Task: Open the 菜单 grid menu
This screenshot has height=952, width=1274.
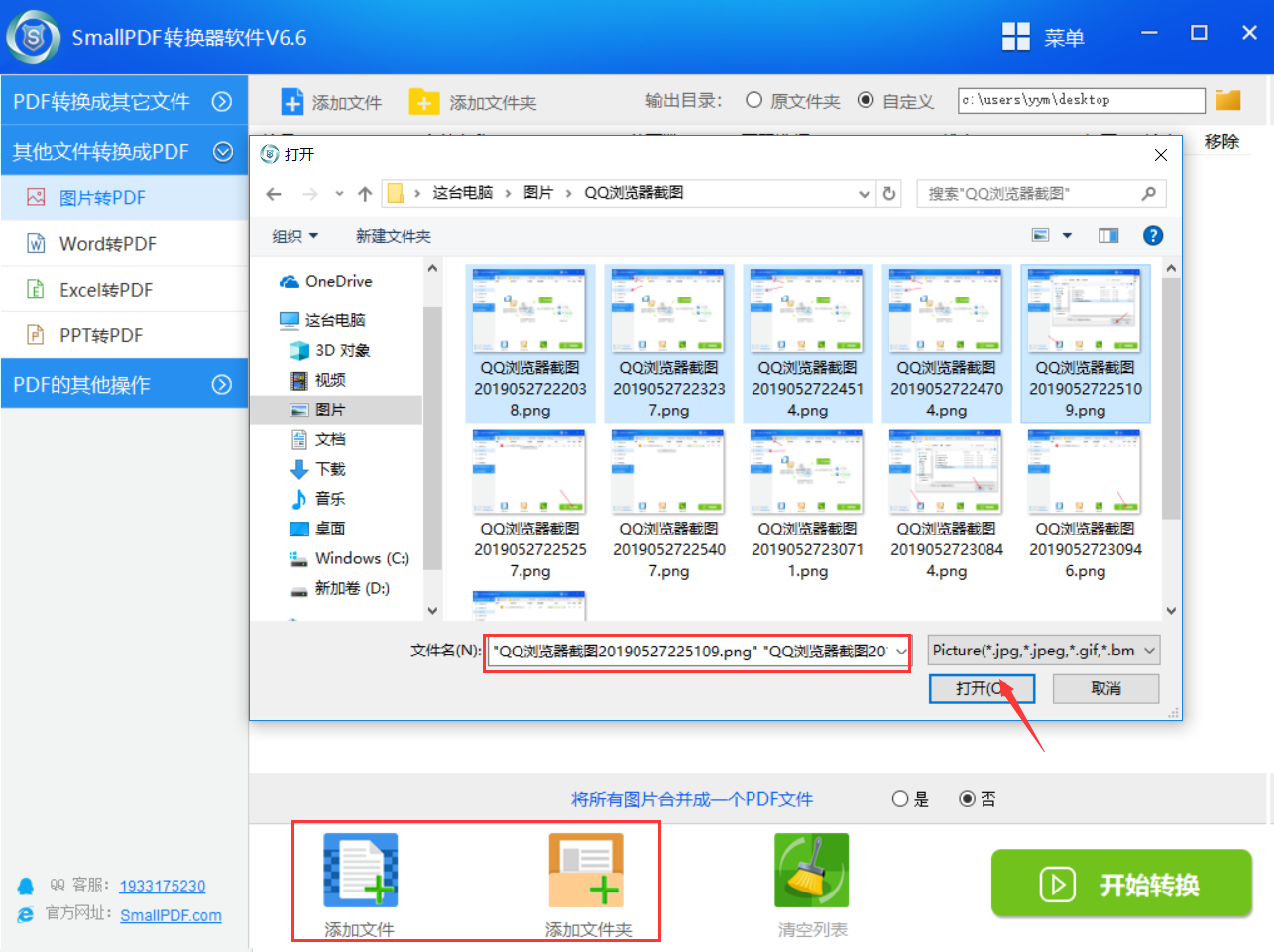Action: [1043, 38]
